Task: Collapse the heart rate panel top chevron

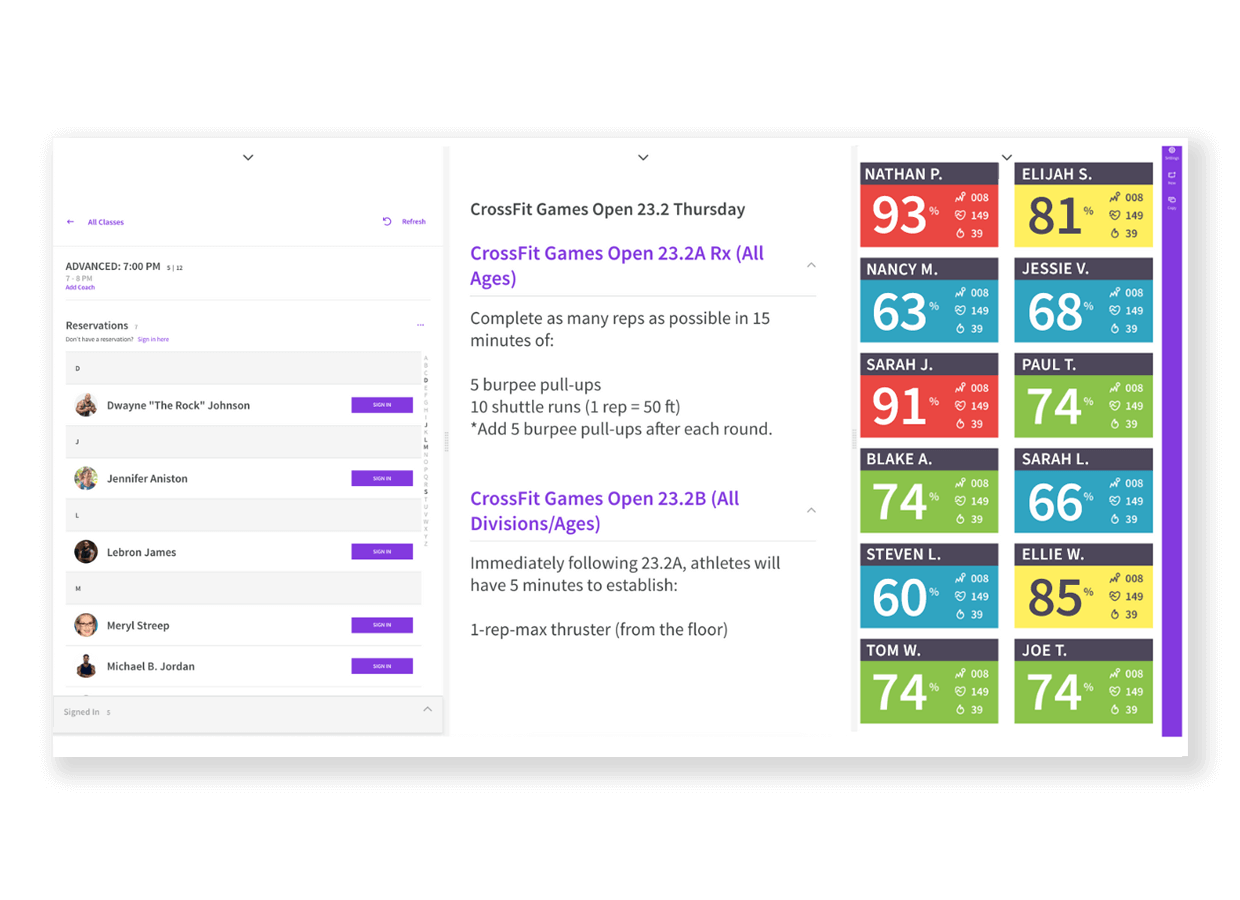Action: 1007,157
